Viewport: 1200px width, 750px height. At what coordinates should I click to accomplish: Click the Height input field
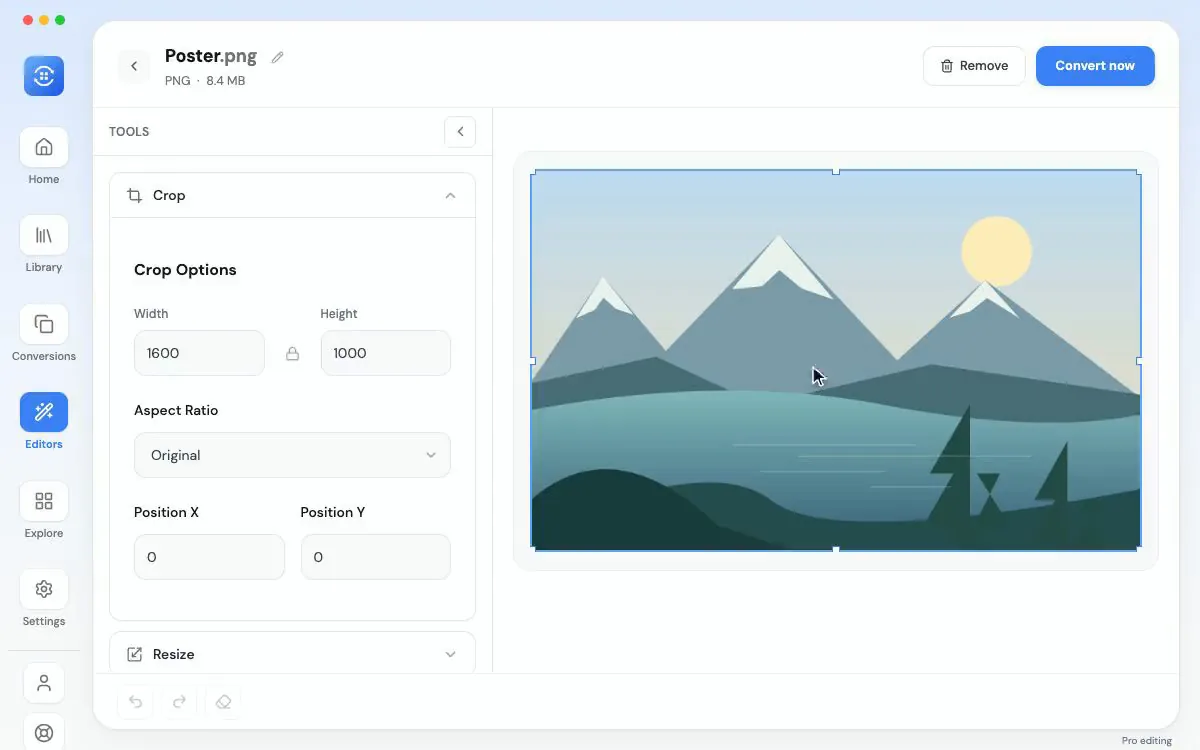[x=385, y=353]
